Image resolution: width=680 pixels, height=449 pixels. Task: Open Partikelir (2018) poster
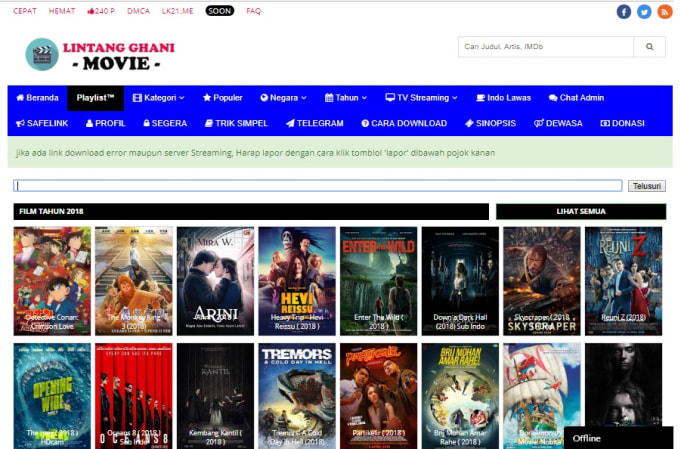pyautogui.click(x=379, y=396)
